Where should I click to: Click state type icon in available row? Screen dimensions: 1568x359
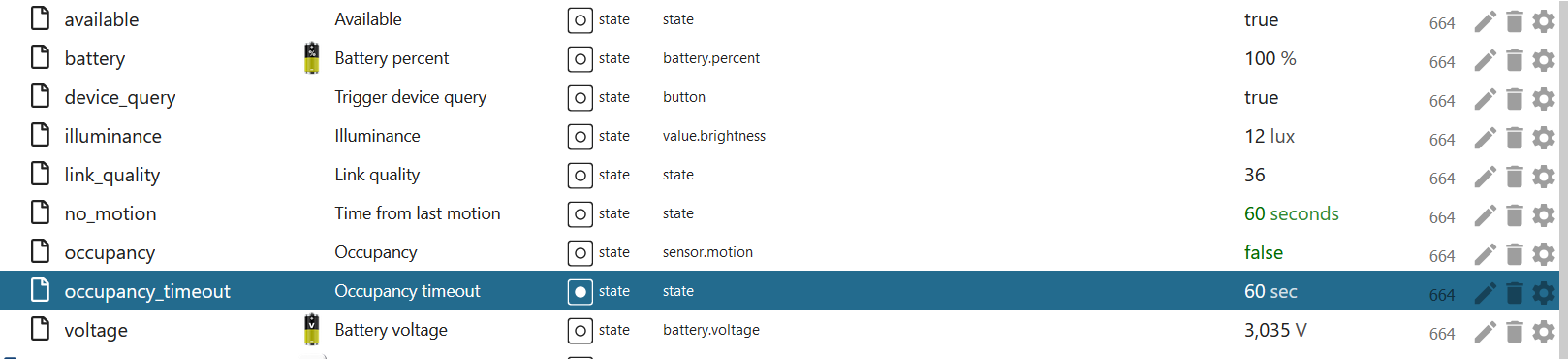pos(580,19)
